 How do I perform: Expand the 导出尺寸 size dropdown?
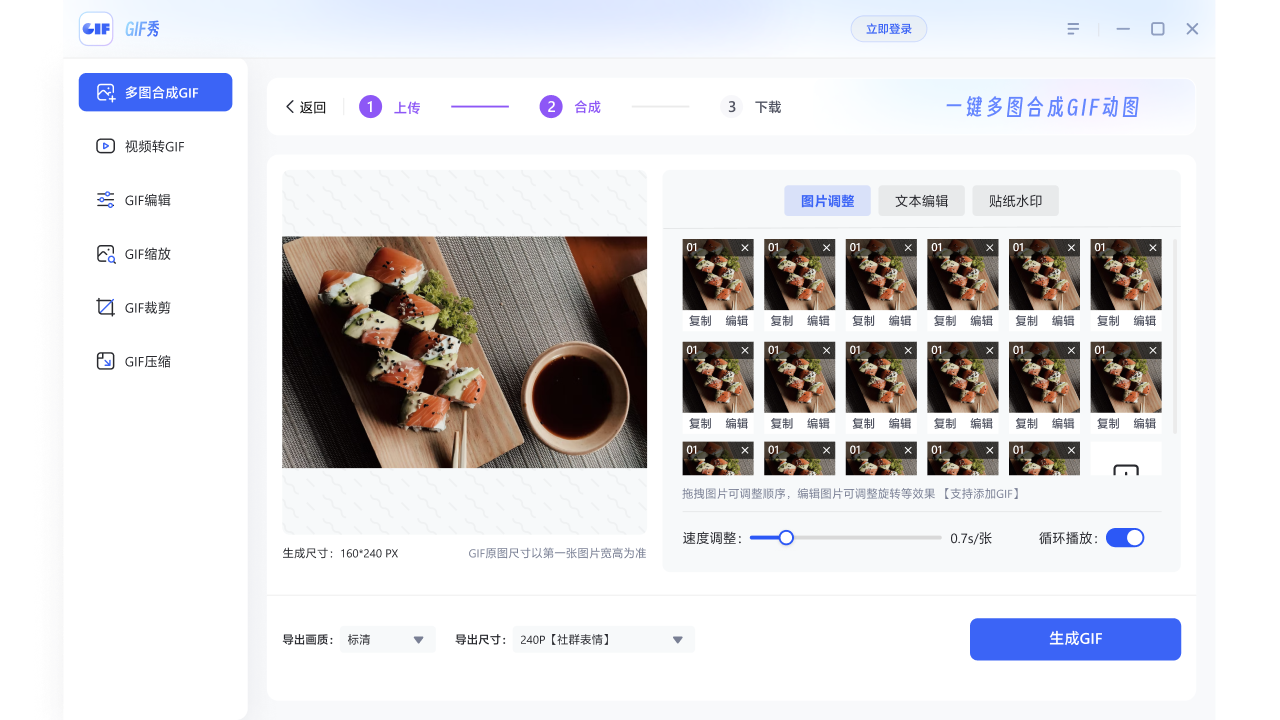[x=602, y=639]
